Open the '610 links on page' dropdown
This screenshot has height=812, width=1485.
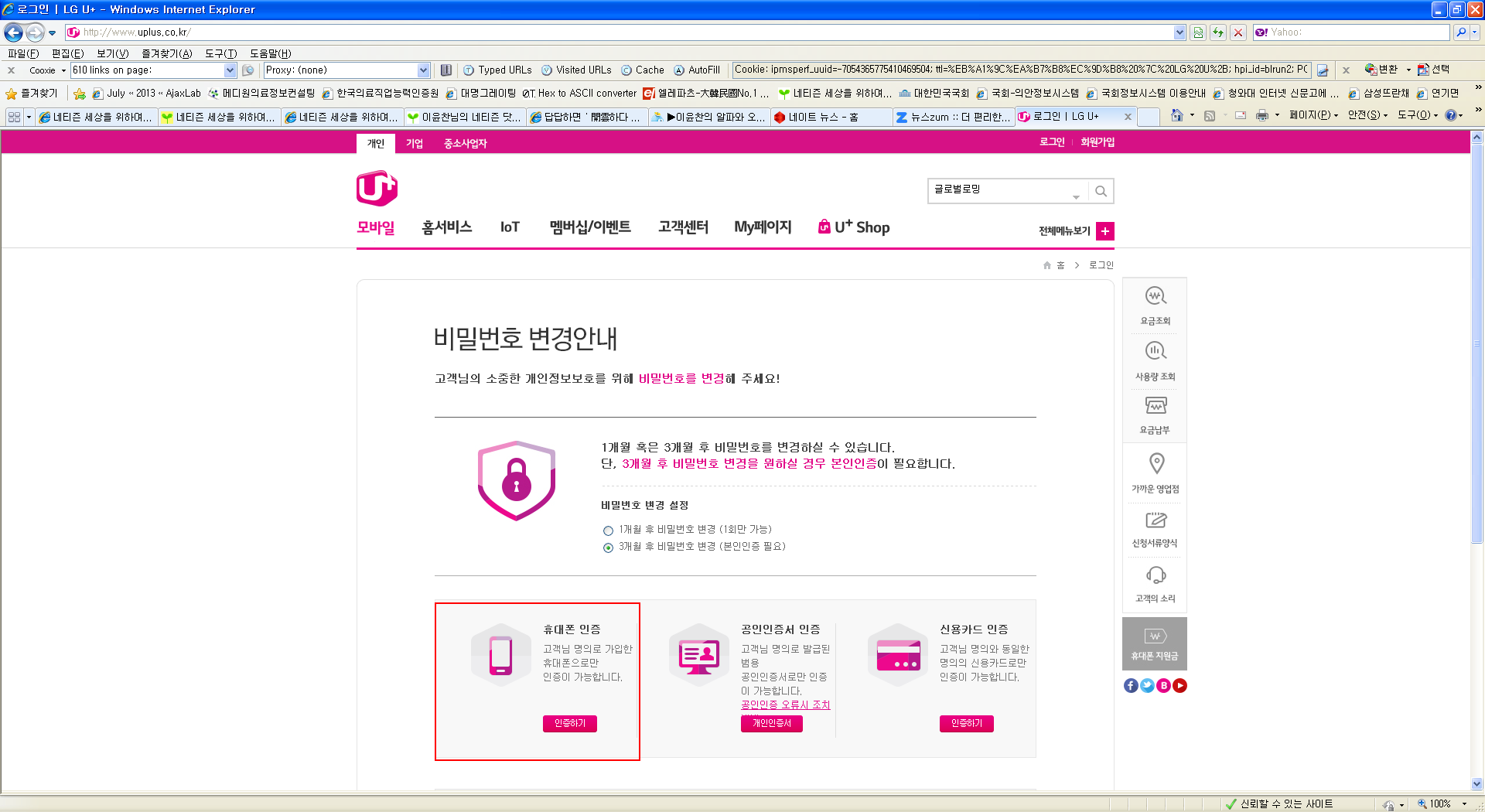pyautogui.click(x=230, y=70)
